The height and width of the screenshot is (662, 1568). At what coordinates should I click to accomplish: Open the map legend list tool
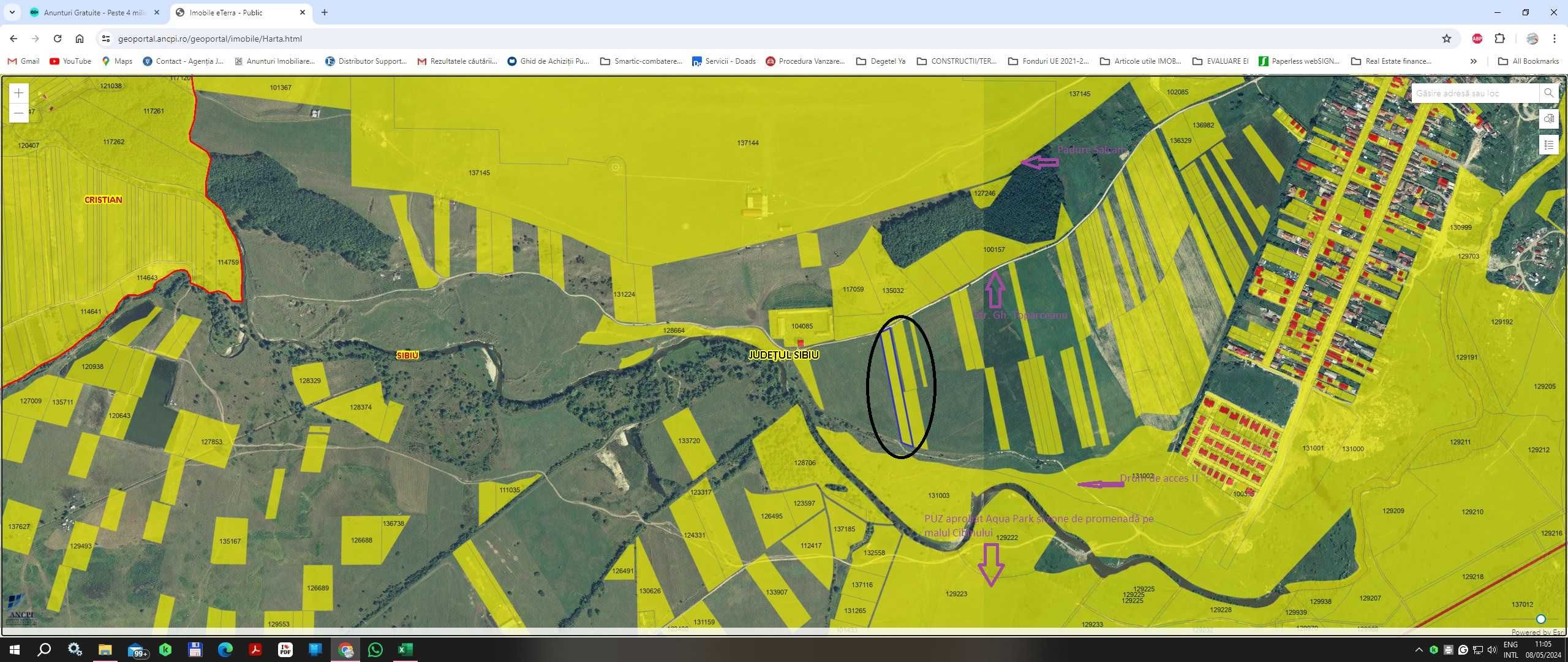[1548, 145]
